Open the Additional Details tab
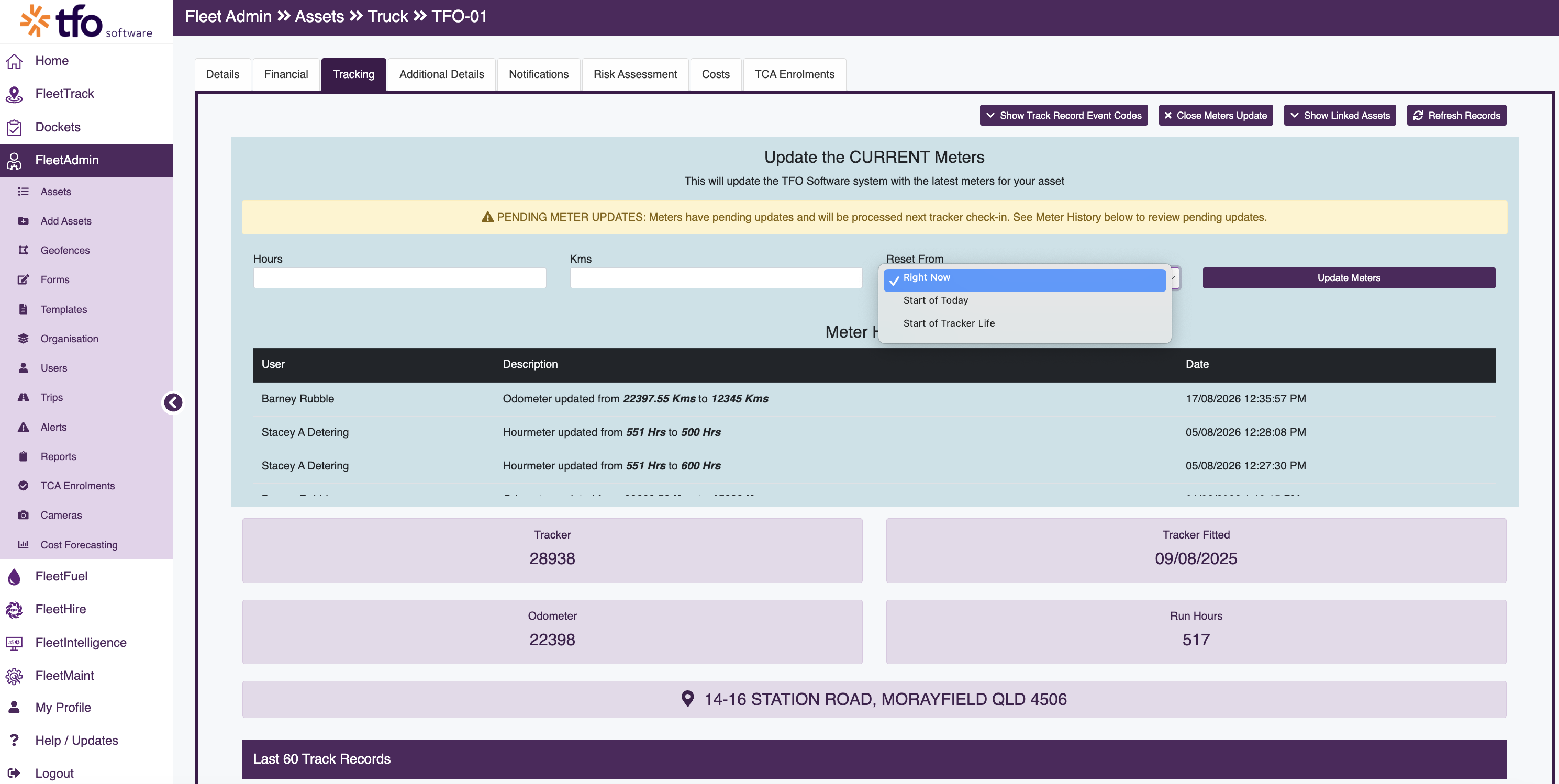The height and width of the screenshot is (784, 1559). 442,74
